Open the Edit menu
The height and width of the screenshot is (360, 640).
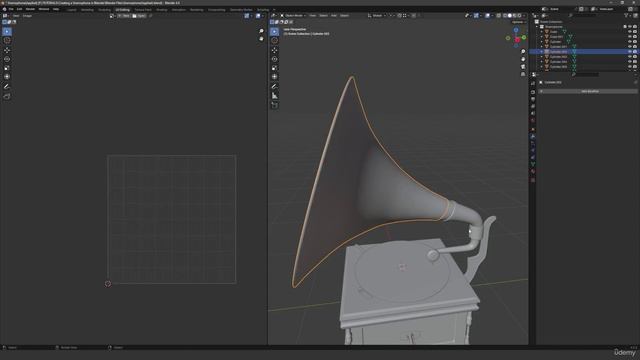click(19, 9)
